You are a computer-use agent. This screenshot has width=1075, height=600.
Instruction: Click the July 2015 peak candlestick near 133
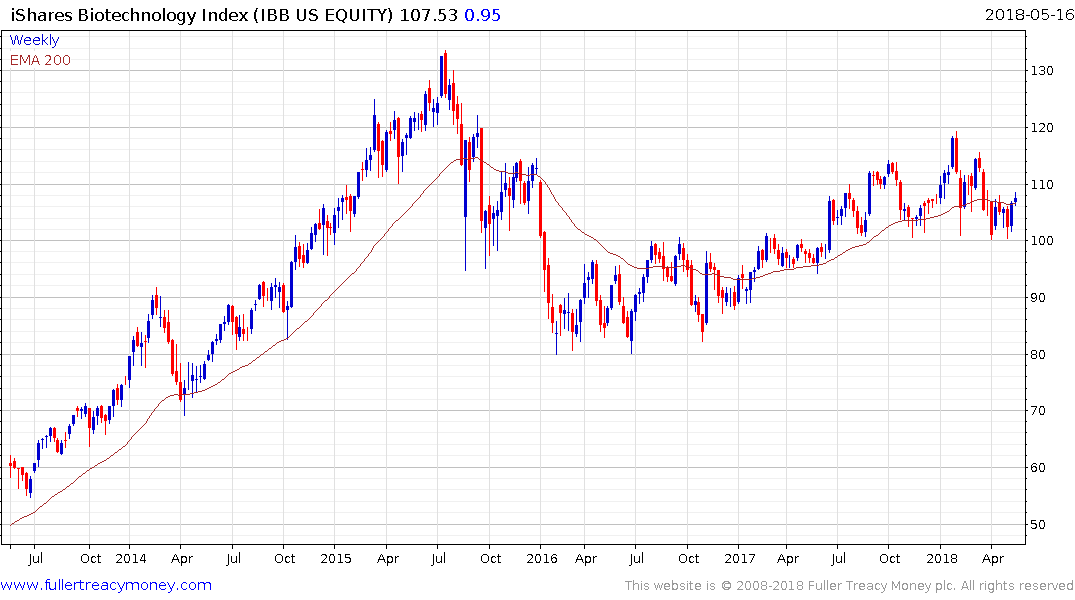[445, 72]
